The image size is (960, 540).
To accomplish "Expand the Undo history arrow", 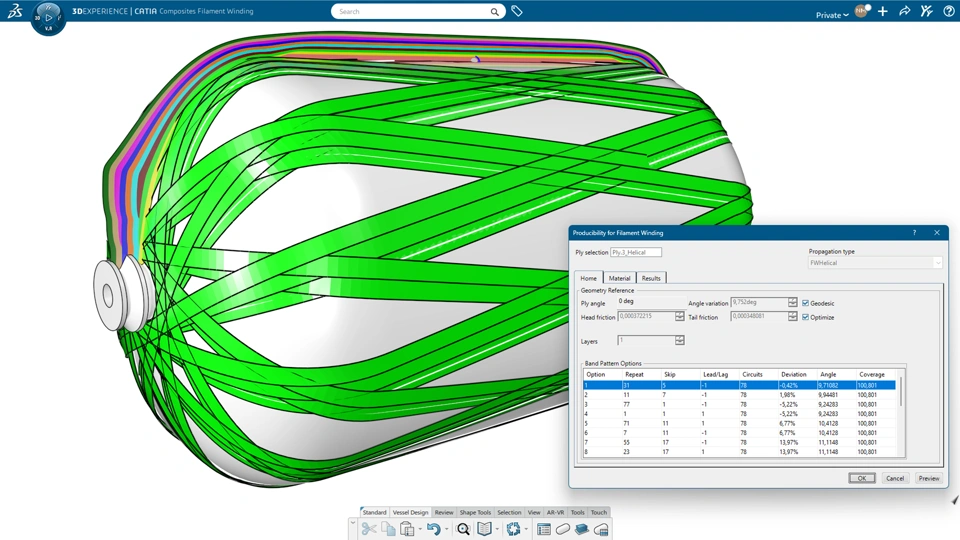I will (446, 530).
